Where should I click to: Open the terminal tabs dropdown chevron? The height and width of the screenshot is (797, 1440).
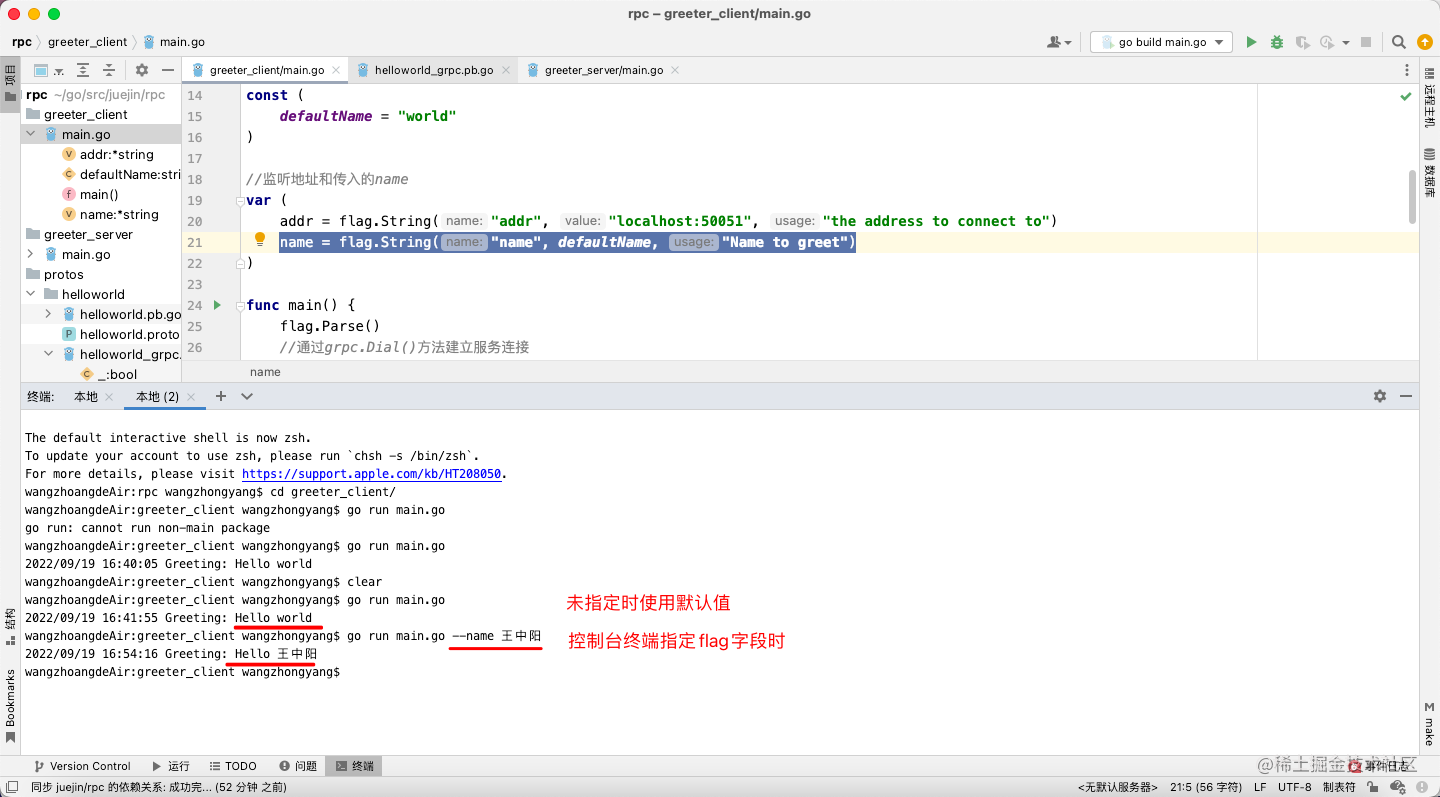pos(247,396)
